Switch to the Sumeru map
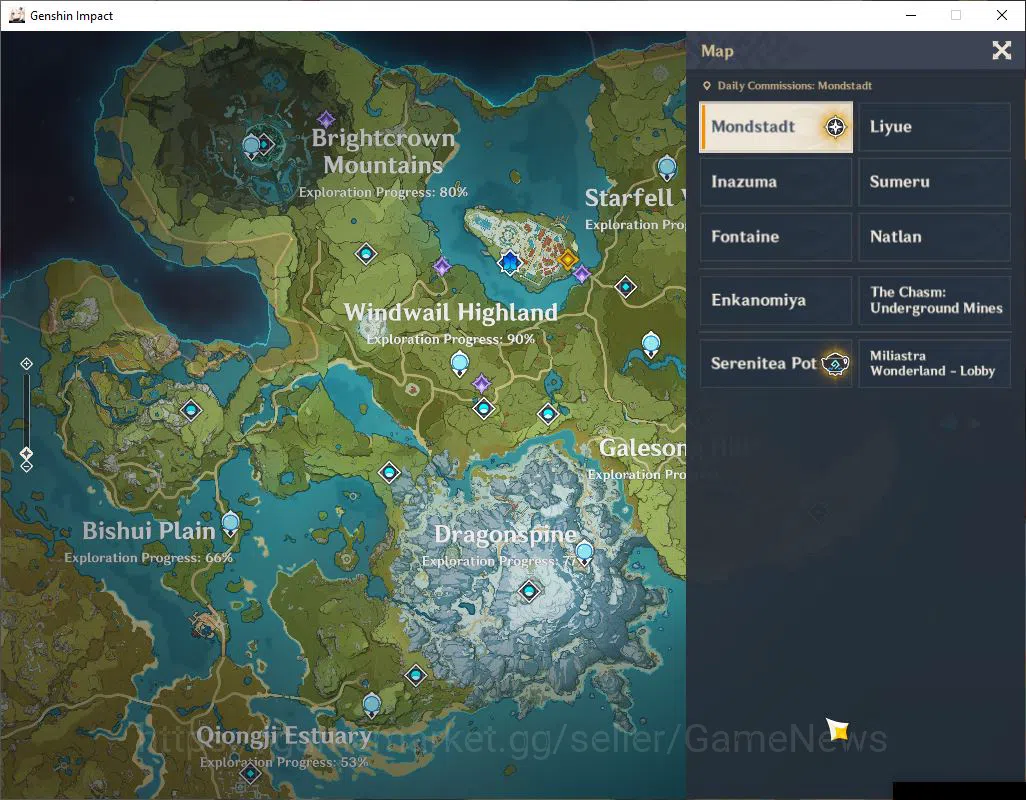Screen dimensions: 1026x800 click(x=934, y=182)
